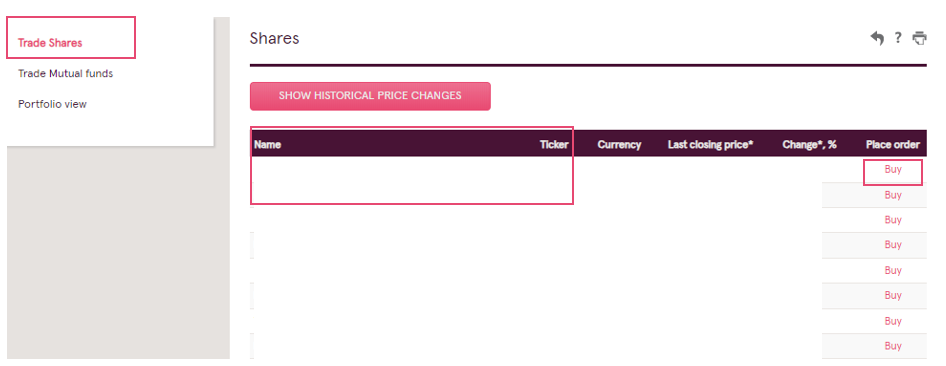The image size is (946, 366).
Task: Open Trade Shares in the sidebar
Action: [50, 43]
